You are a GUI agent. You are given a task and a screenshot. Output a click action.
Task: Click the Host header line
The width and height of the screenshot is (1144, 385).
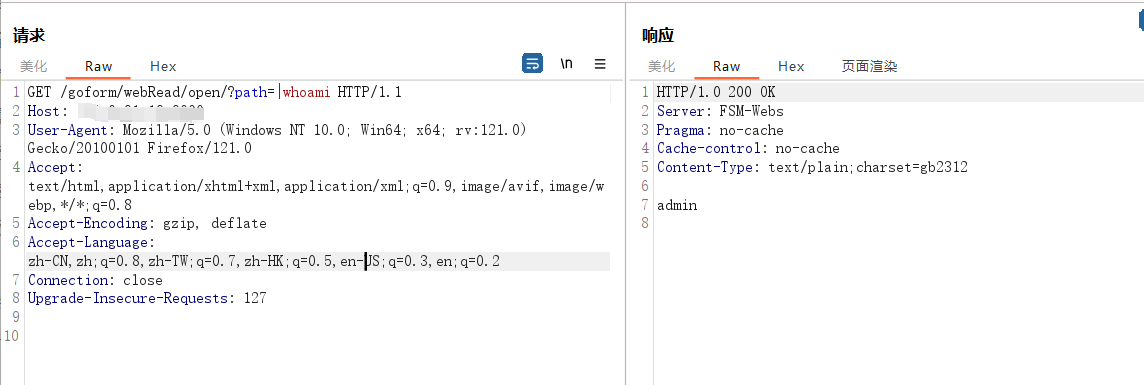(115, 112)
